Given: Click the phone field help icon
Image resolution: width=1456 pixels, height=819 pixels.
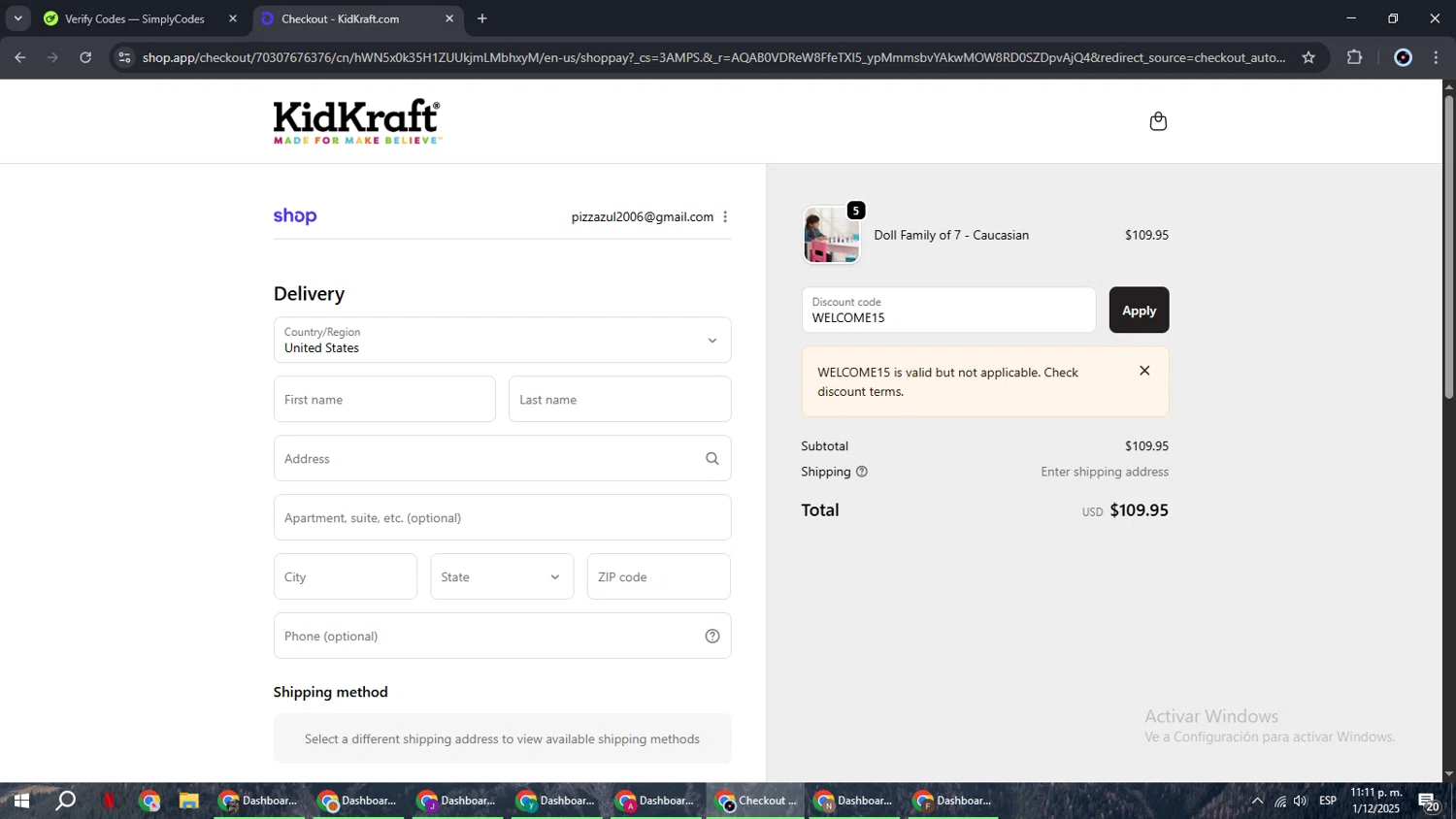Looking at the screenshot, I should pyautogui.click(x=712, y=637).
